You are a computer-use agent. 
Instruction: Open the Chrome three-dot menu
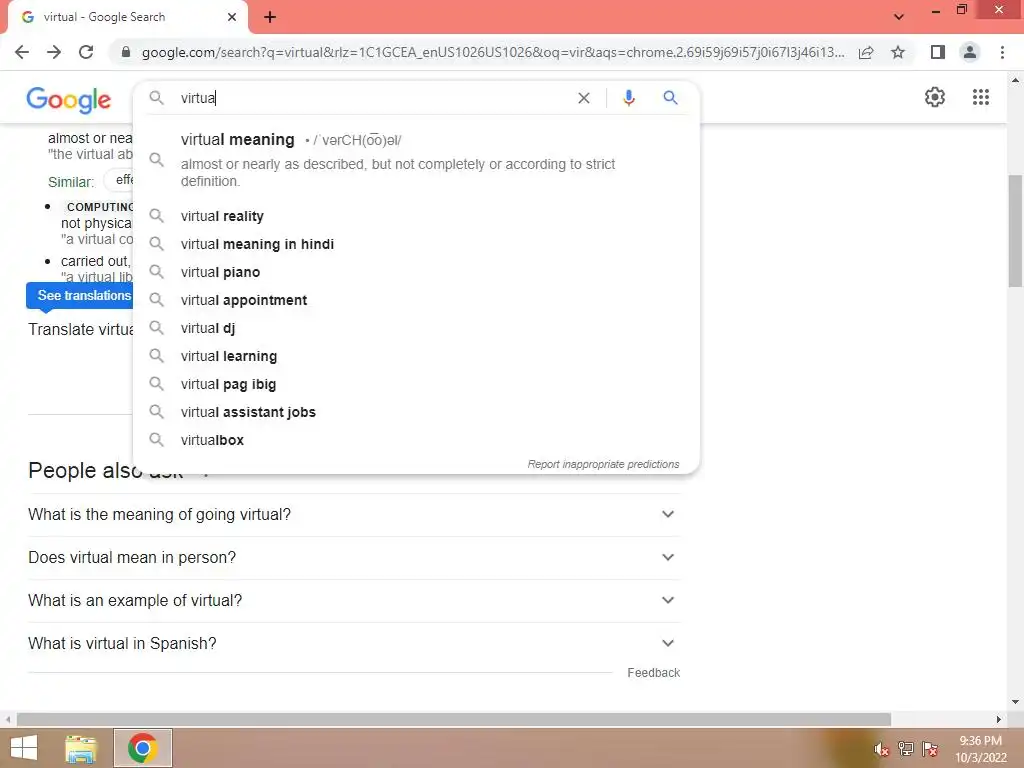(x=1002, y=52)
